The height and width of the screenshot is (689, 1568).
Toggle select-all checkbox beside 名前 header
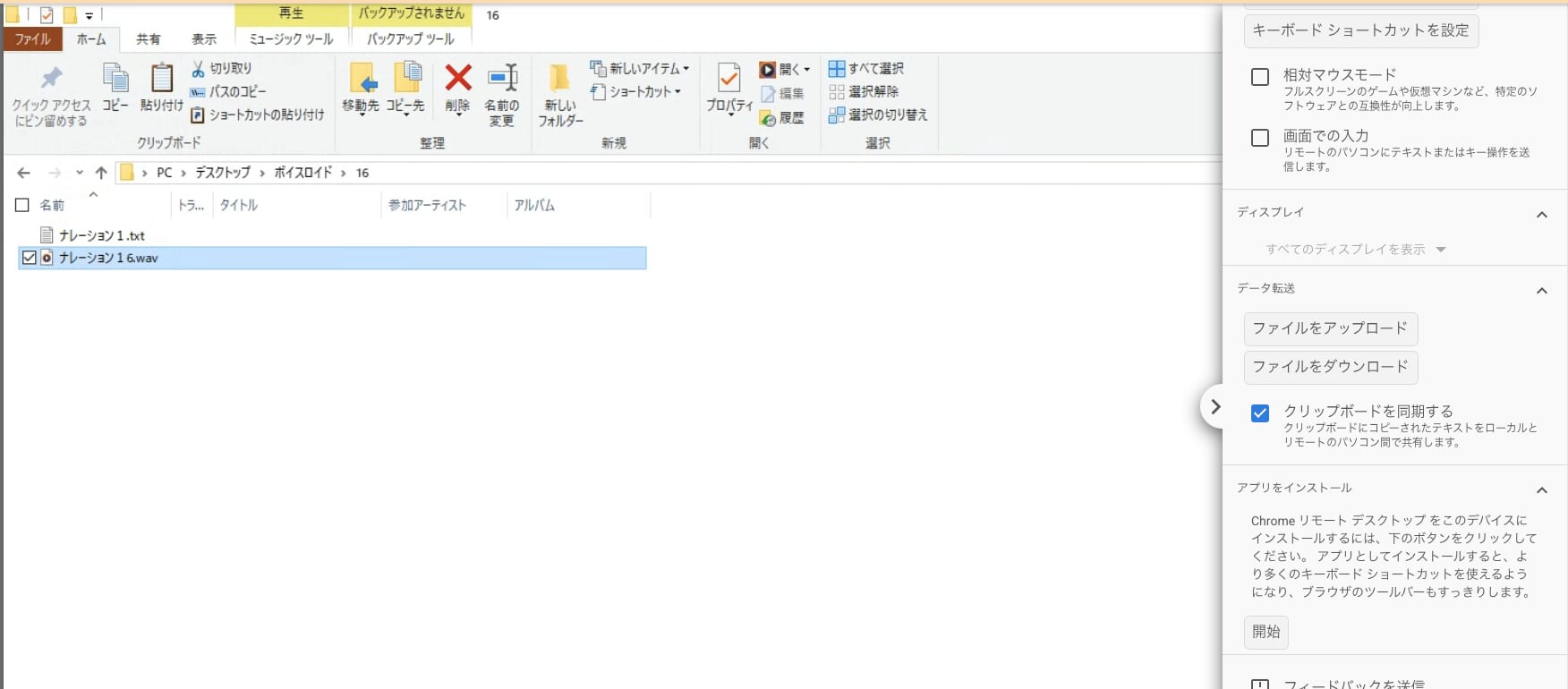pos(22,205)
